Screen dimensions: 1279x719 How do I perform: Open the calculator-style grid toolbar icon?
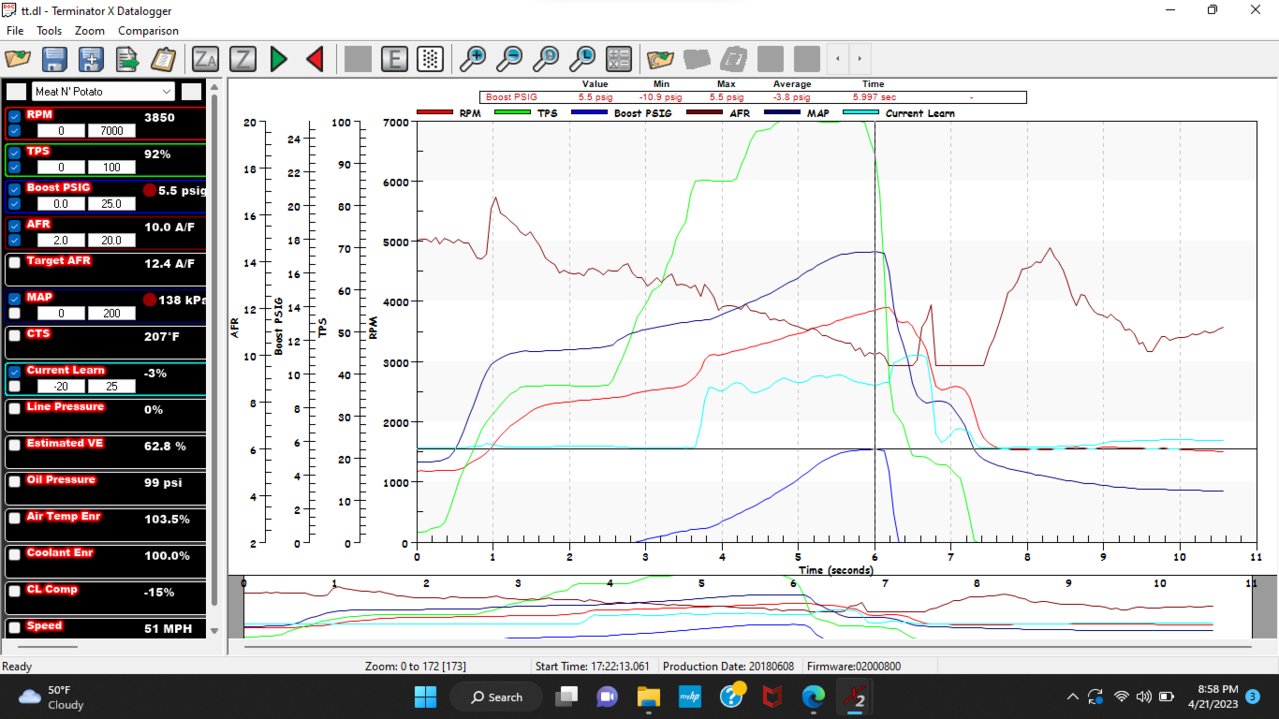tap(619, 59)
